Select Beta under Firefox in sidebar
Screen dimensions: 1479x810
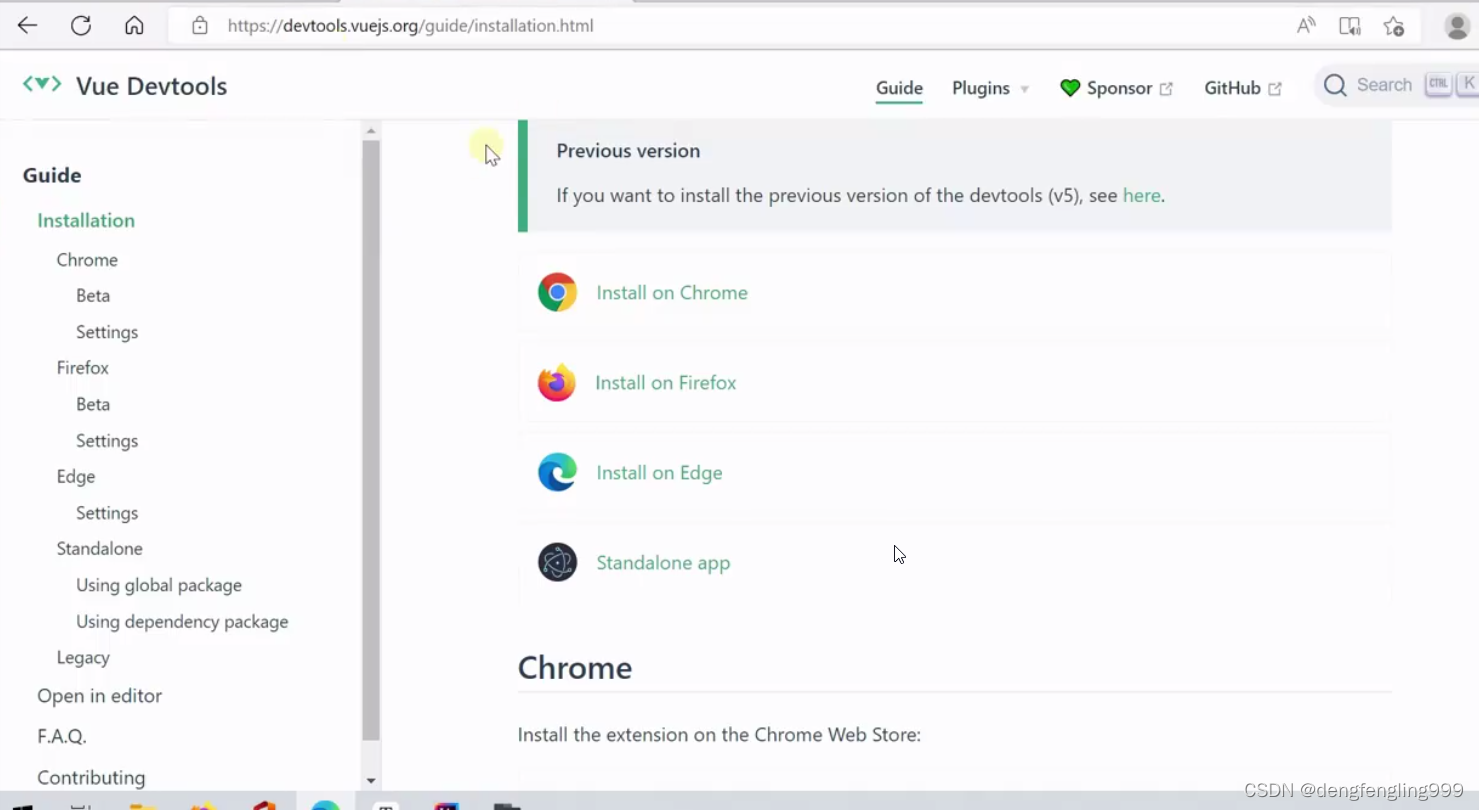pos(93,405)
